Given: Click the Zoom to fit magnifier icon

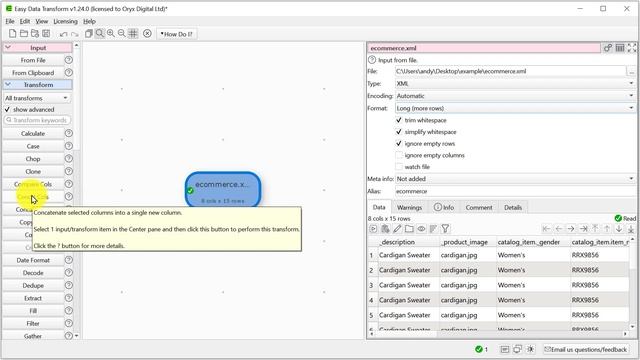Looking at the screenshot, I should pos(100,33).
